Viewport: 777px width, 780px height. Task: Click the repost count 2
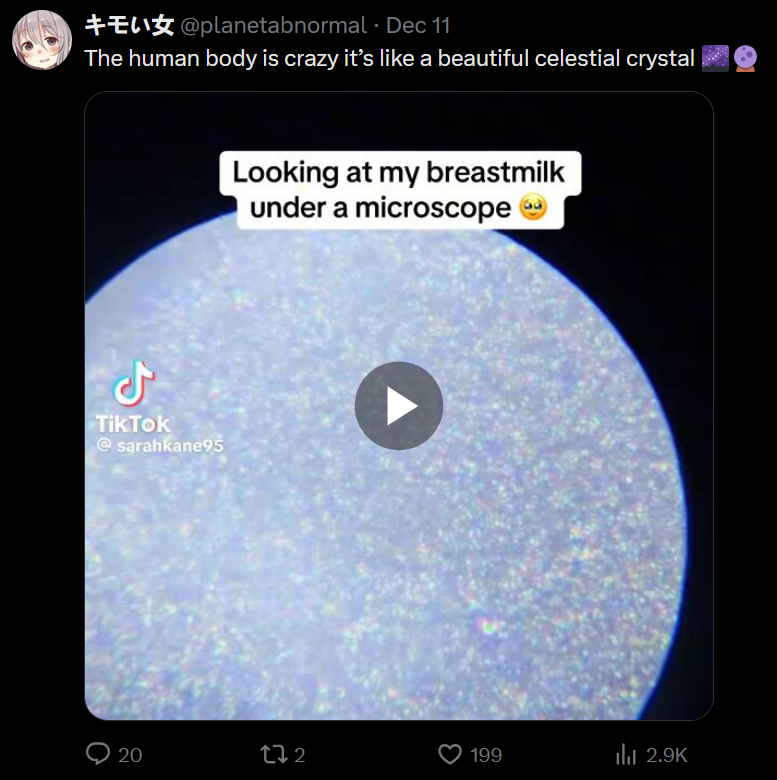[x=299, y=755]
